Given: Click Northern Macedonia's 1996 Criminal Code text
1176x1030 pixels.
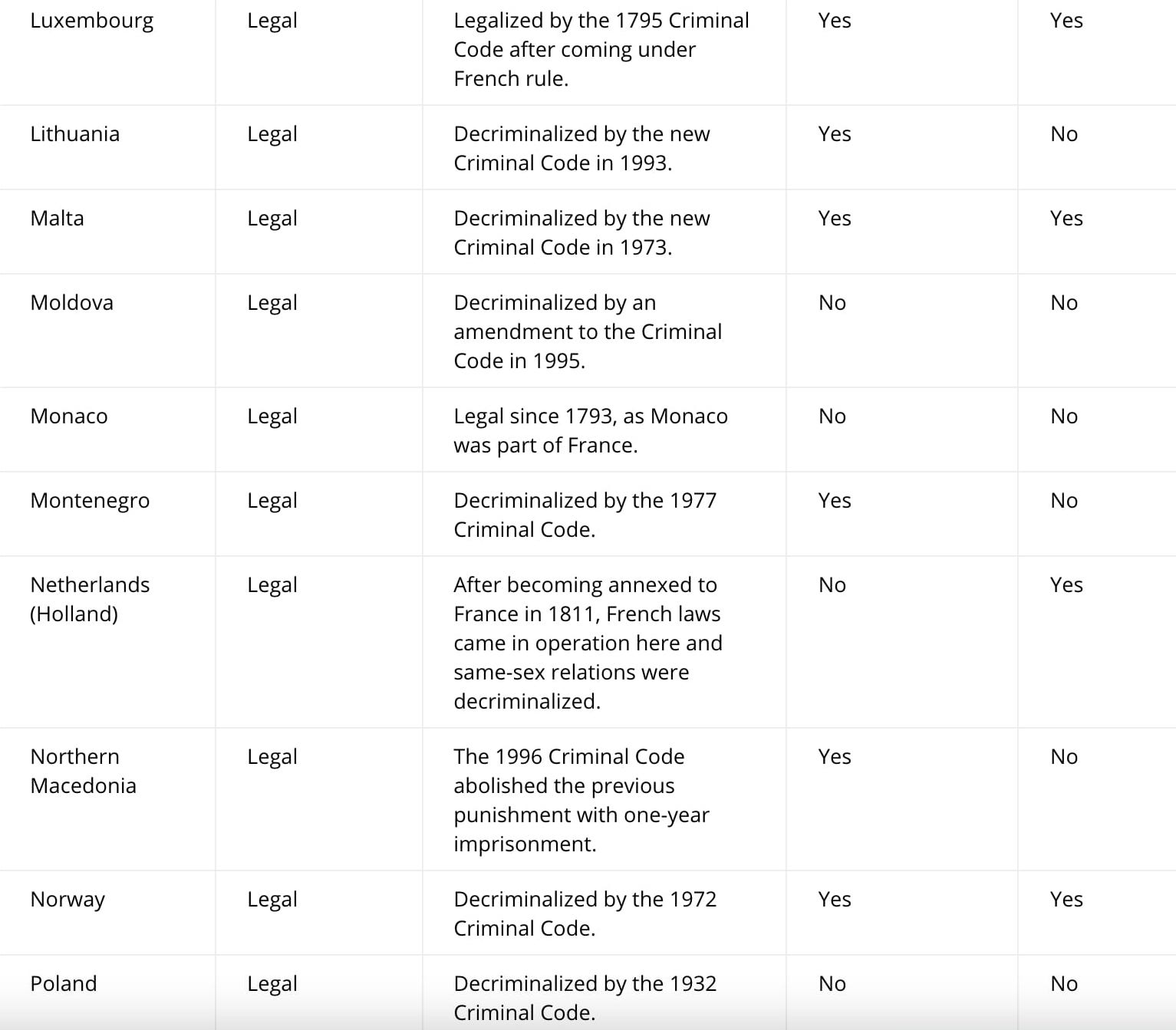Looking at the screenshot, I should click(581, 800).
